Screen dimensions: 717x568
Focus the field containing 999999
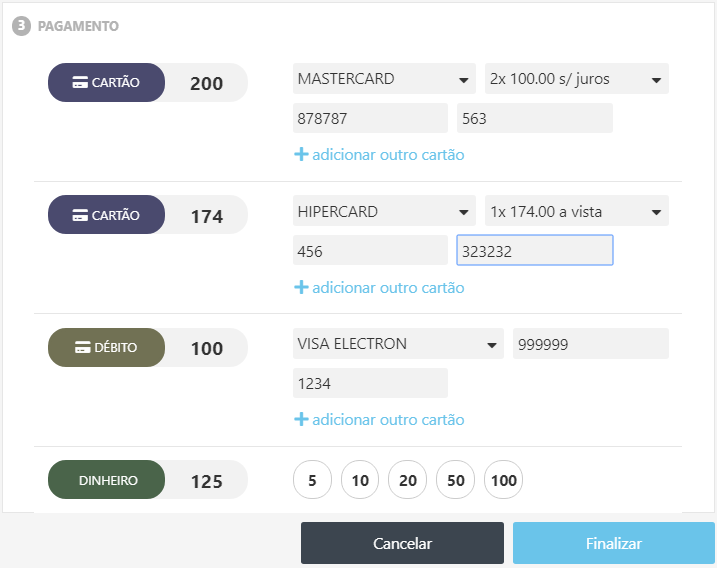590,344
